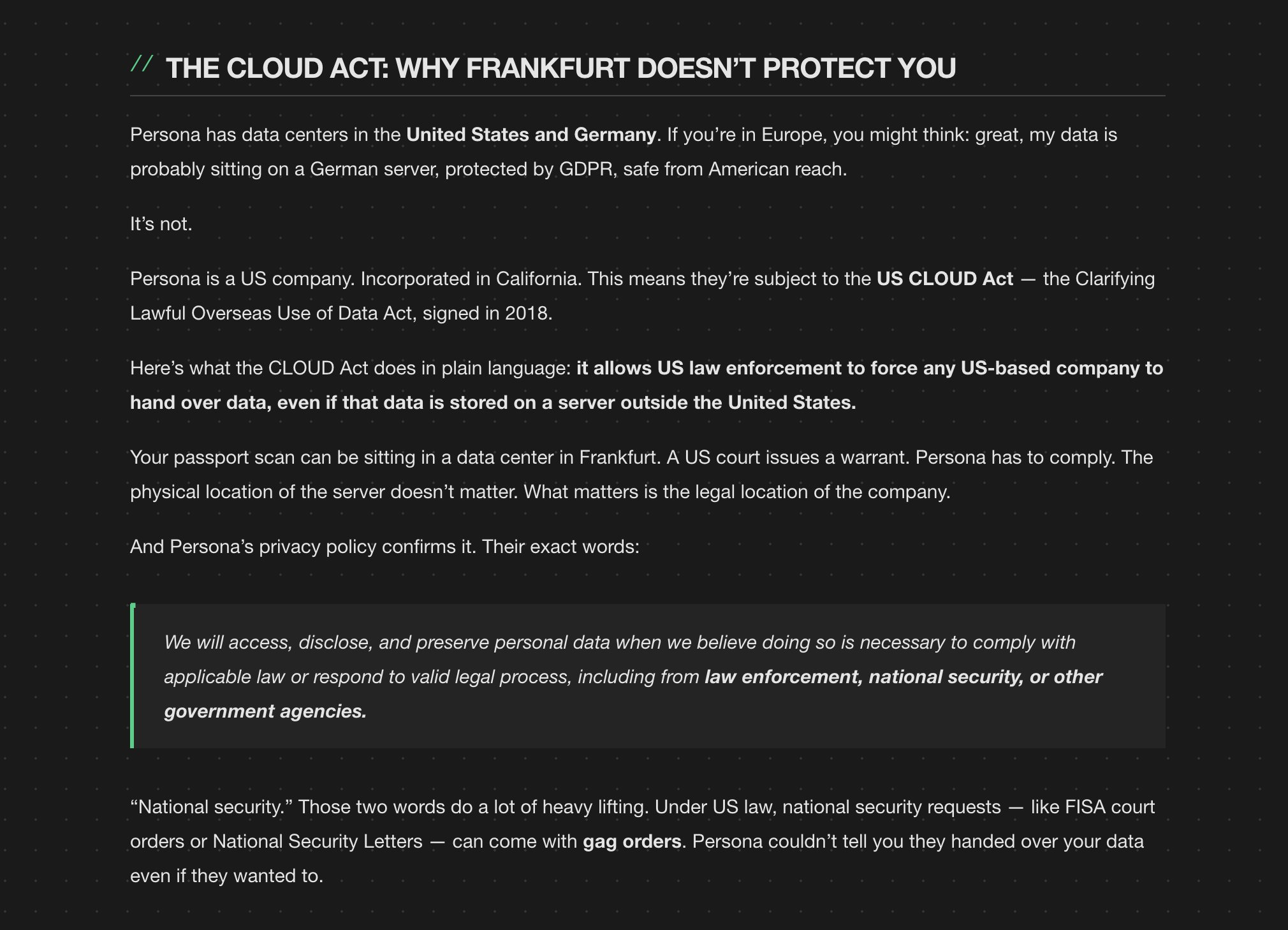Click the line "And Persona's privacy policy confirms it"

(x=384, y=547)
